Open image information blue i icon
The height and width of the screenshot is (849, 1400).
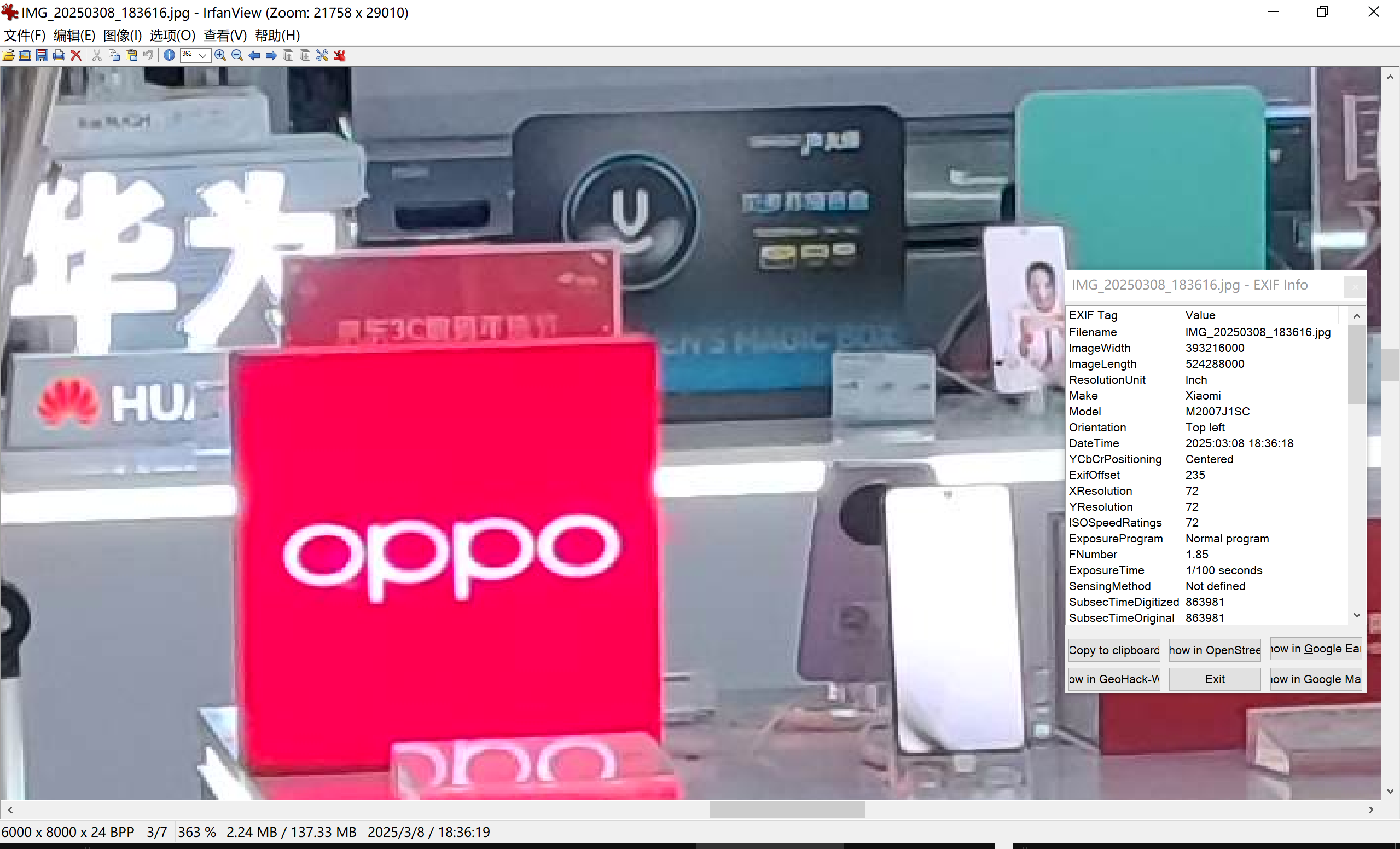click(x=169, y=55)
